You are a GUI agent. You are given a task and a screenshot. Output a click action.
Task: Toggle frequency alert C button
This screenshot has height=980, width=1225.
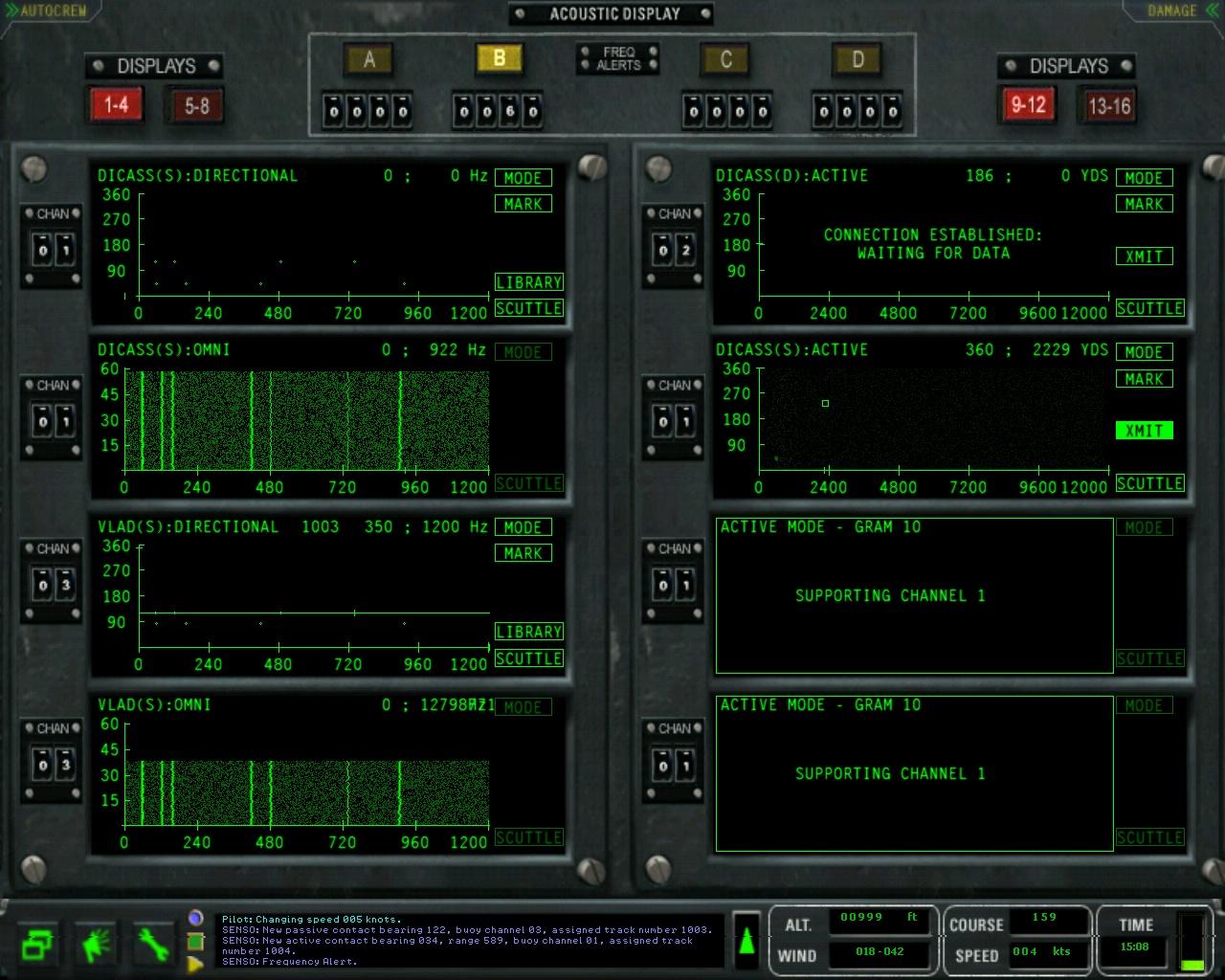(726, 59)
